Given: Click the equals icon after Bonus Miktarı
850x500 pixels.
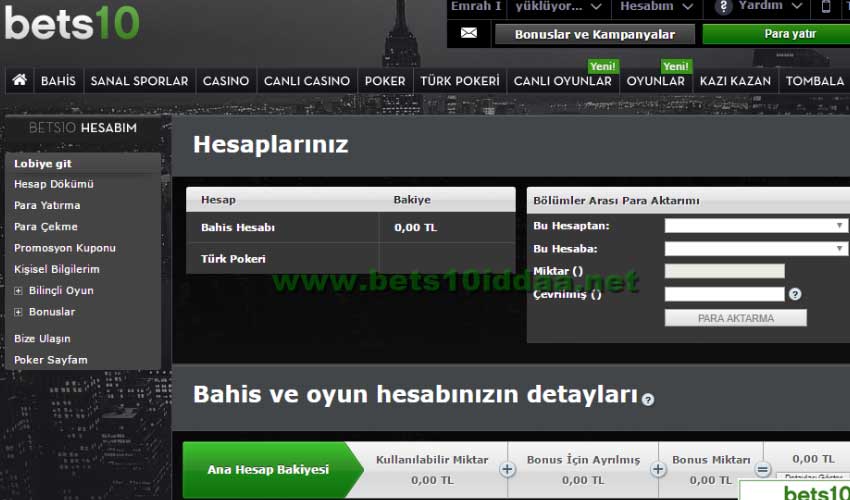Looking at the screenshot, I should (x=763, y=469).
